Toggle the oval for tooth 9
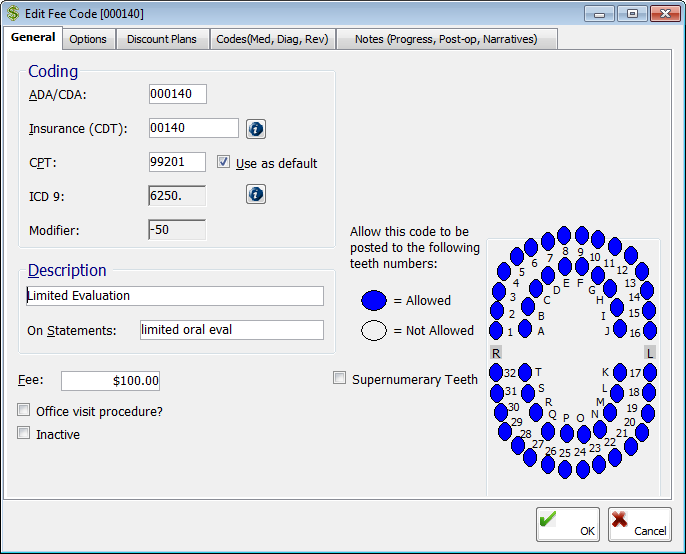This screenshot has height=554, width=686. pos(582,235)
